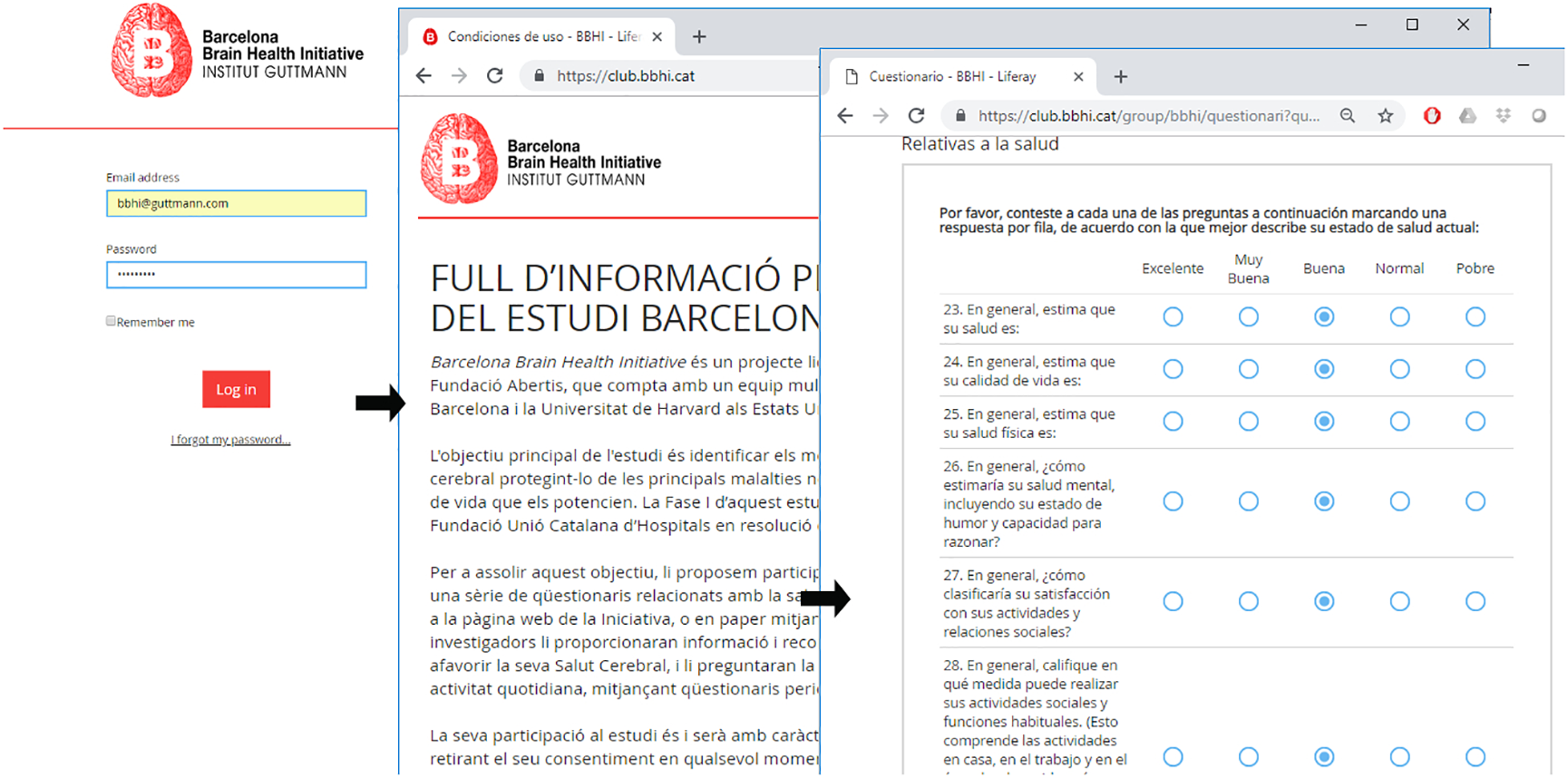
Task: Click the reload icon in the Cuestionario window
Action: [916, 116]
